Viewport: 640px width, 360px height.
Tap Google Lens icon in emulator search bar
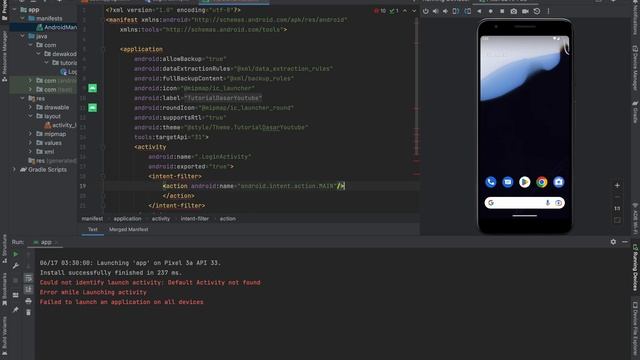[x=558, y=203]
